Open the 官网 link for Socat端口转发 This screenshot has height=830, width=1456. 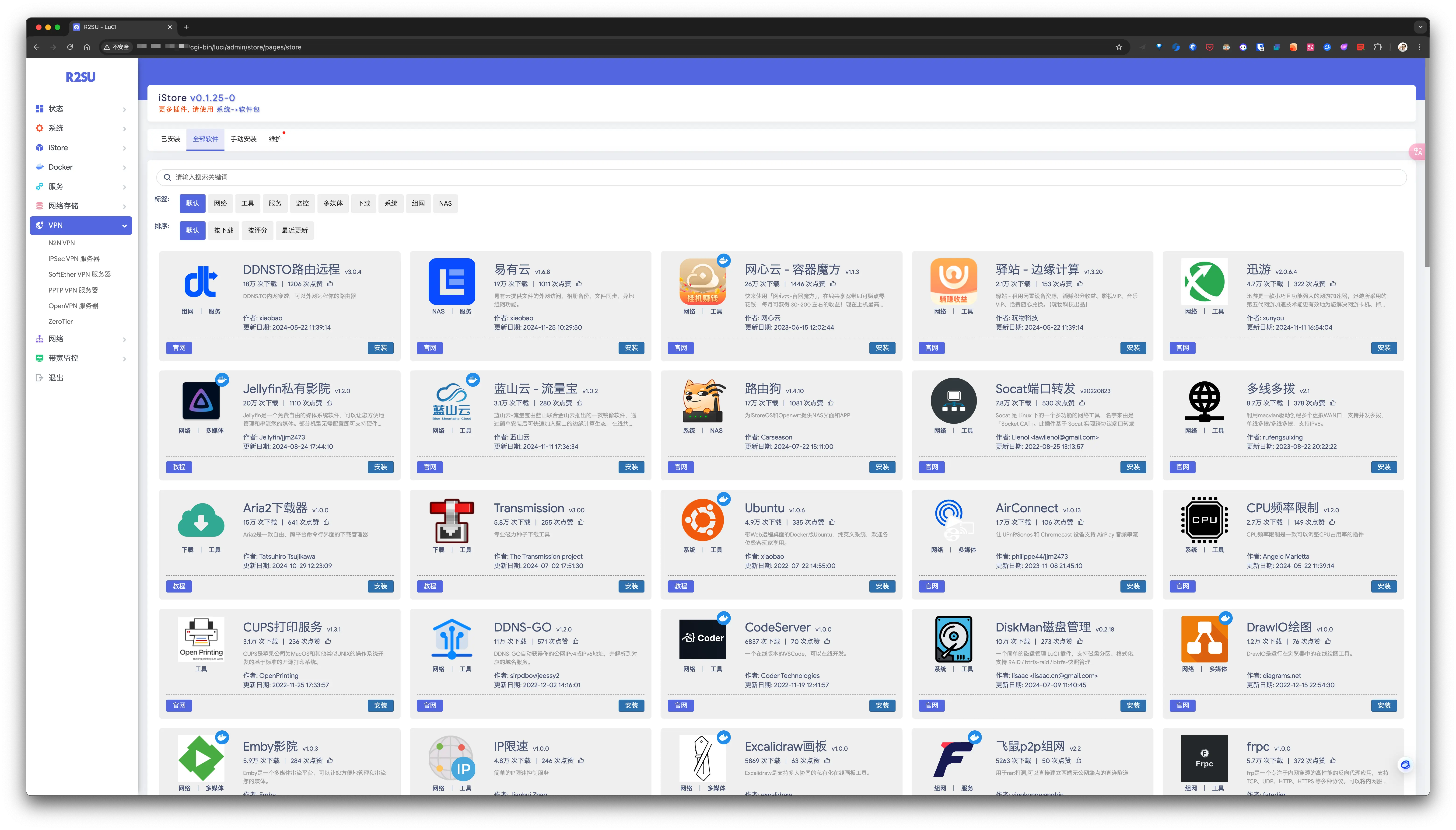point(931,467)
